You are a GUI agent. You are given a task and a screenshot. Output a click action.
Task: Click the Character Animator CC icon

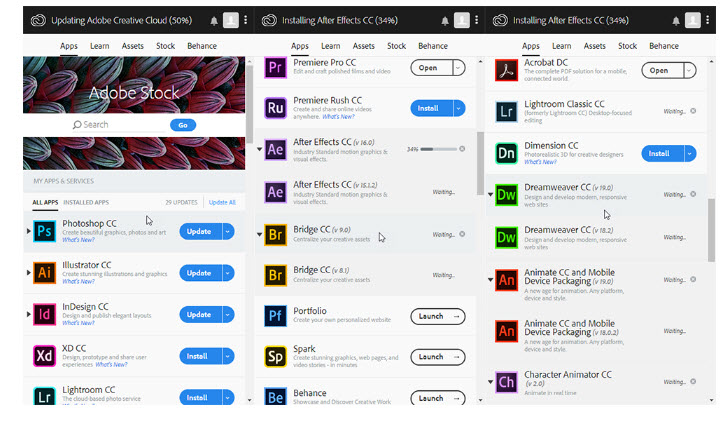pyautogui.click(x=507, y=382)
